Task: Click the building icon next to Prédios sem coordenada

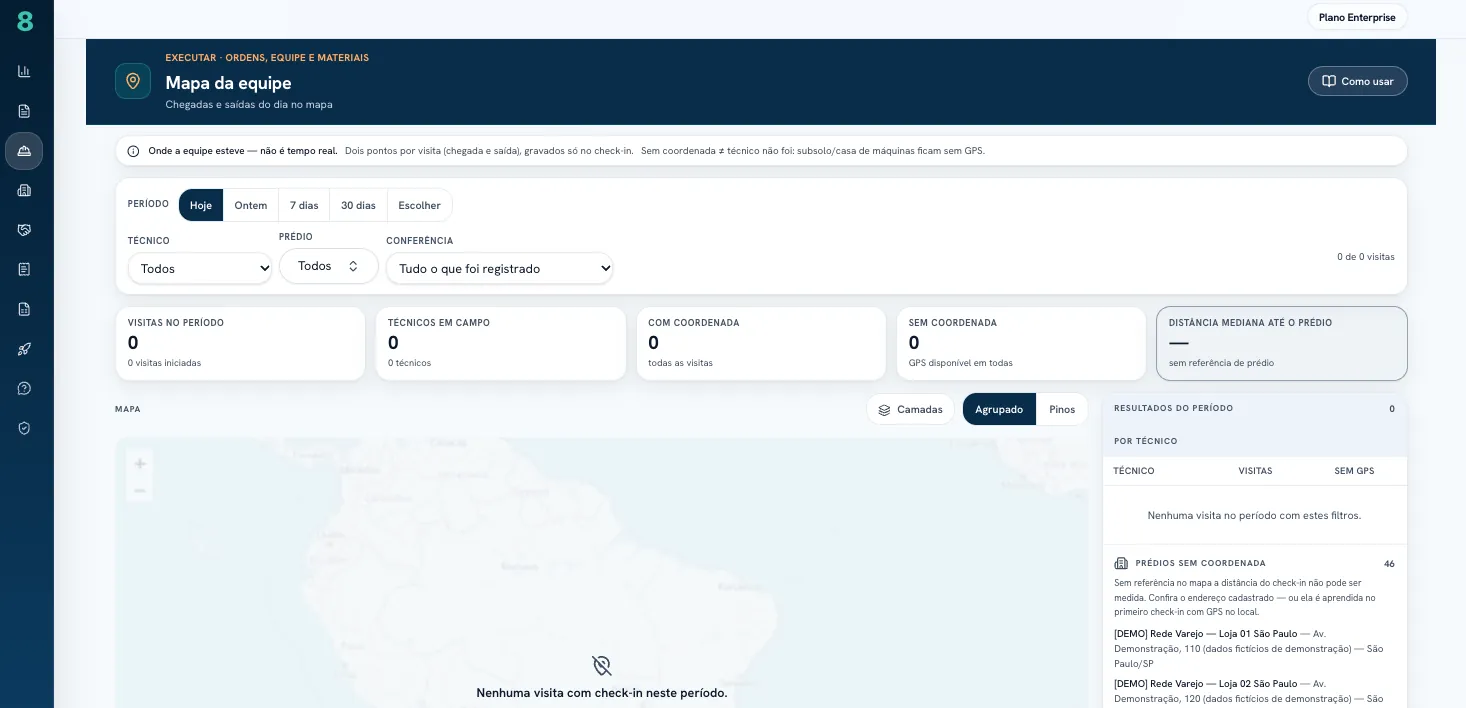Action: pos(1121,563)
